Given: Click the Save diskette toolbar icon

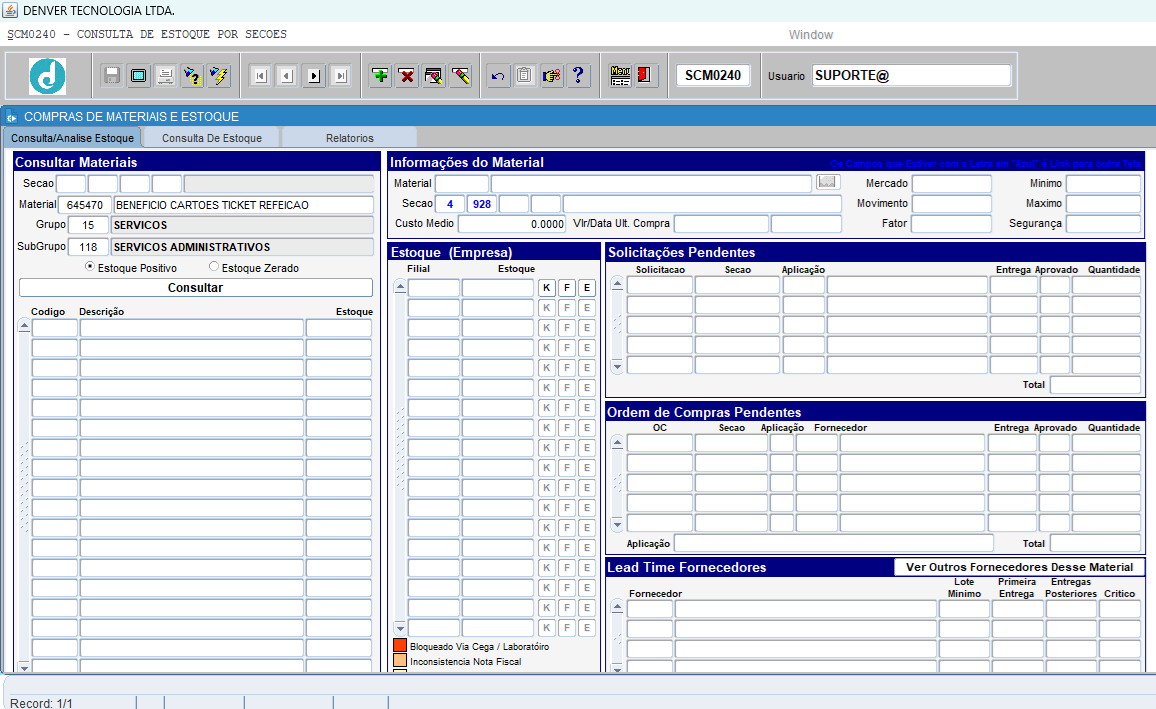Looking at the screenshot, I should [x=111, y=75].
